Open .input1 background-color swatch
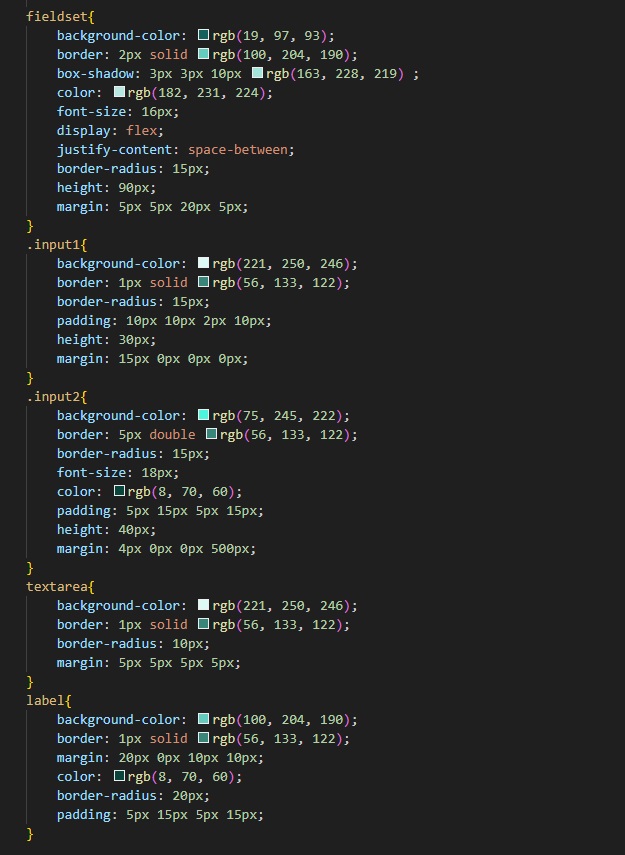Viewport: 625px width, 855px height. [x=204, y=263]
